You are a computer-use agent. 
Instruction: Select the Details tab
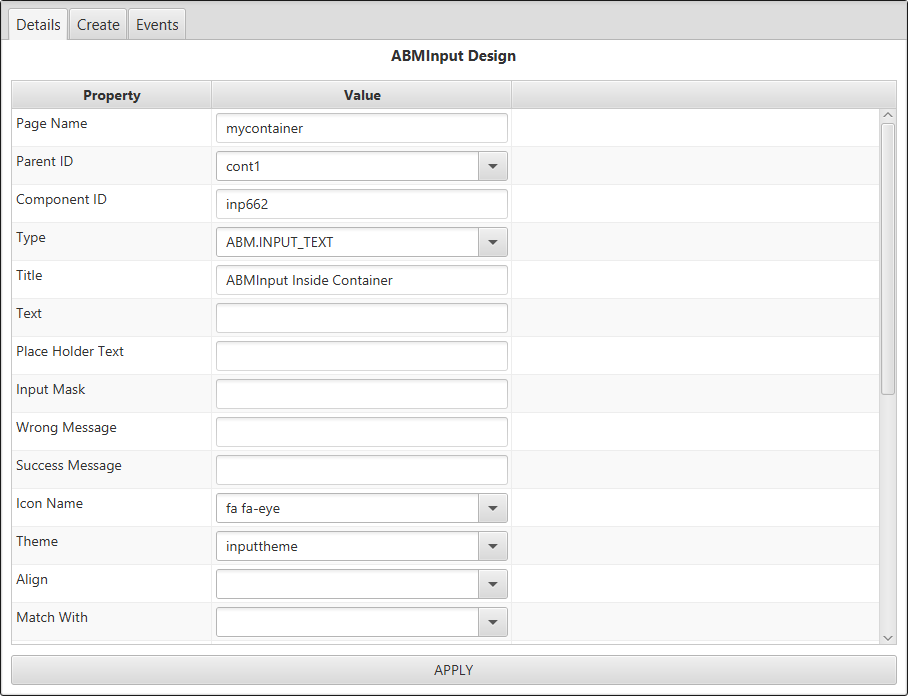[x=38, y=25]
